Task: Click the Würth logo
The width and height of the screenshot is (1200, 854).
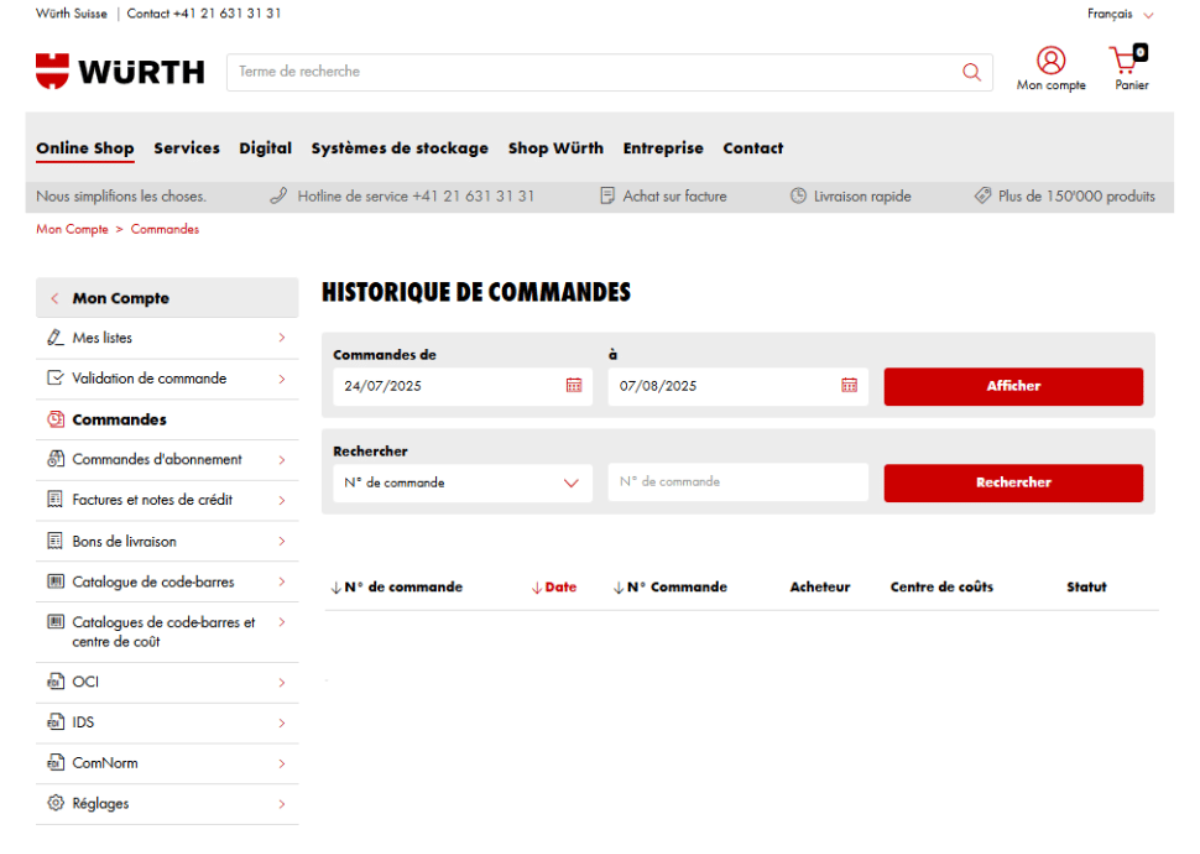Action: click(120, 72)
